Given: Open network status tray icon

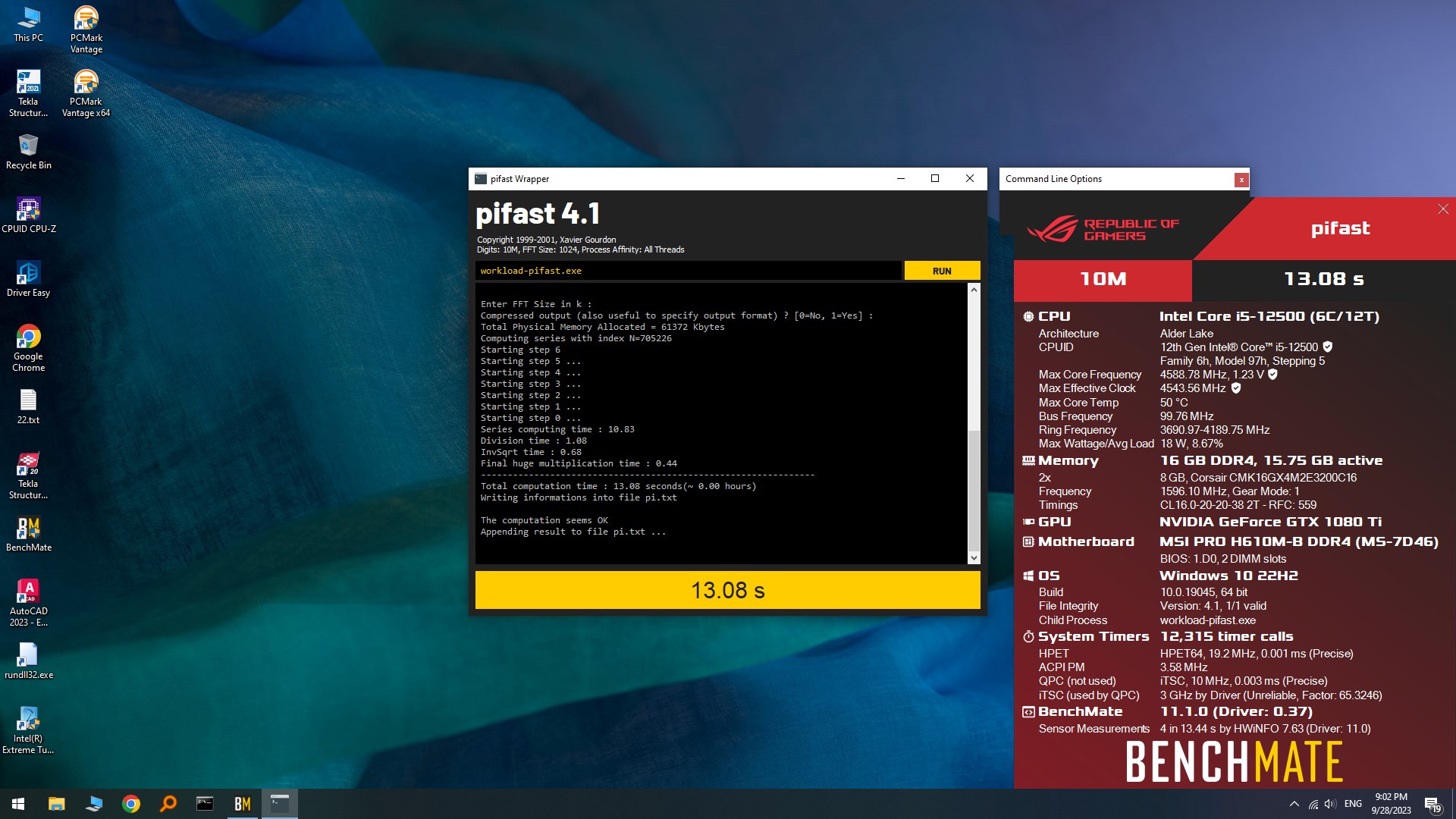Looking at the screenshot, I should [1313, 804].
